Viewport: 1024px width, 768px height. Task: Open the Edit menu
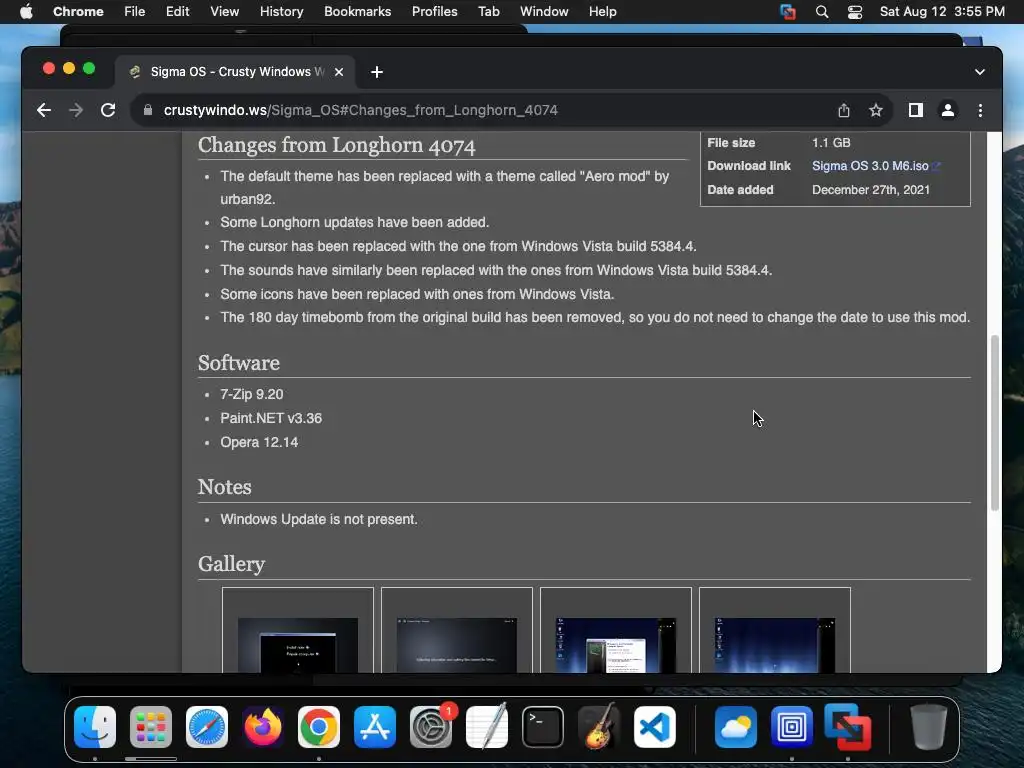click(177, 12)
